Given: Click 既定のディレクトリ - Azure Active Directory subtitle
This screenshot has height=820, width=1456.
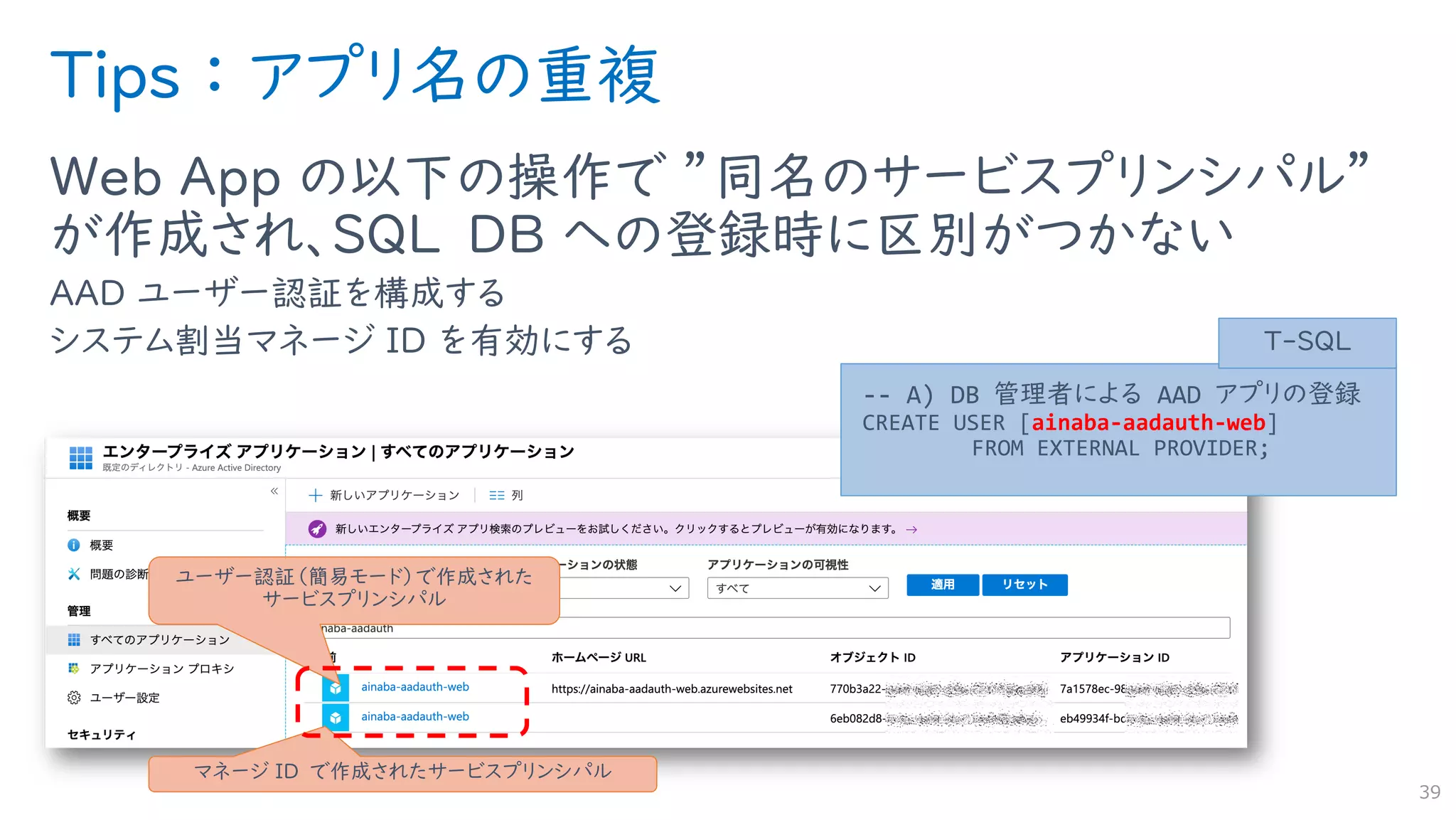Looking at the screenshot, I should click(191, 468).
